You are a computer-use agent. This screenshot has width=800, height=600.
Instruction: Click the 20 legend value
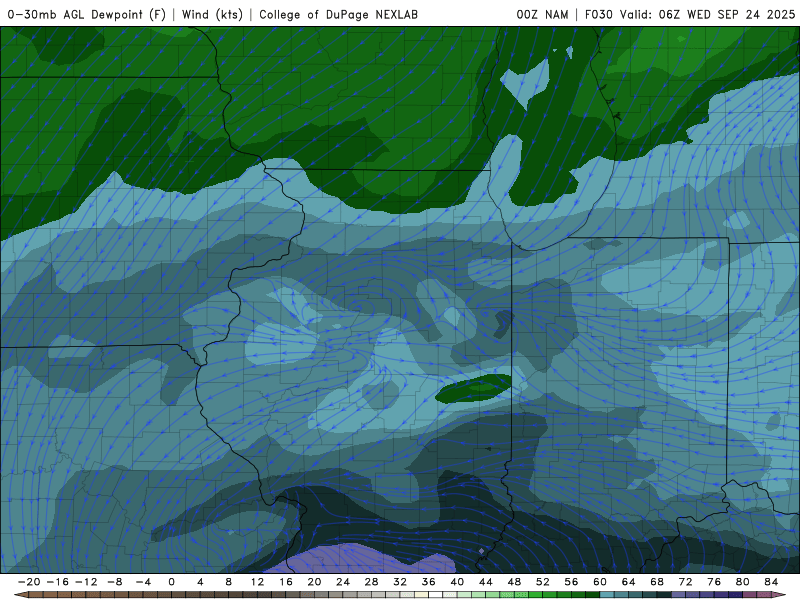point(314,582)
